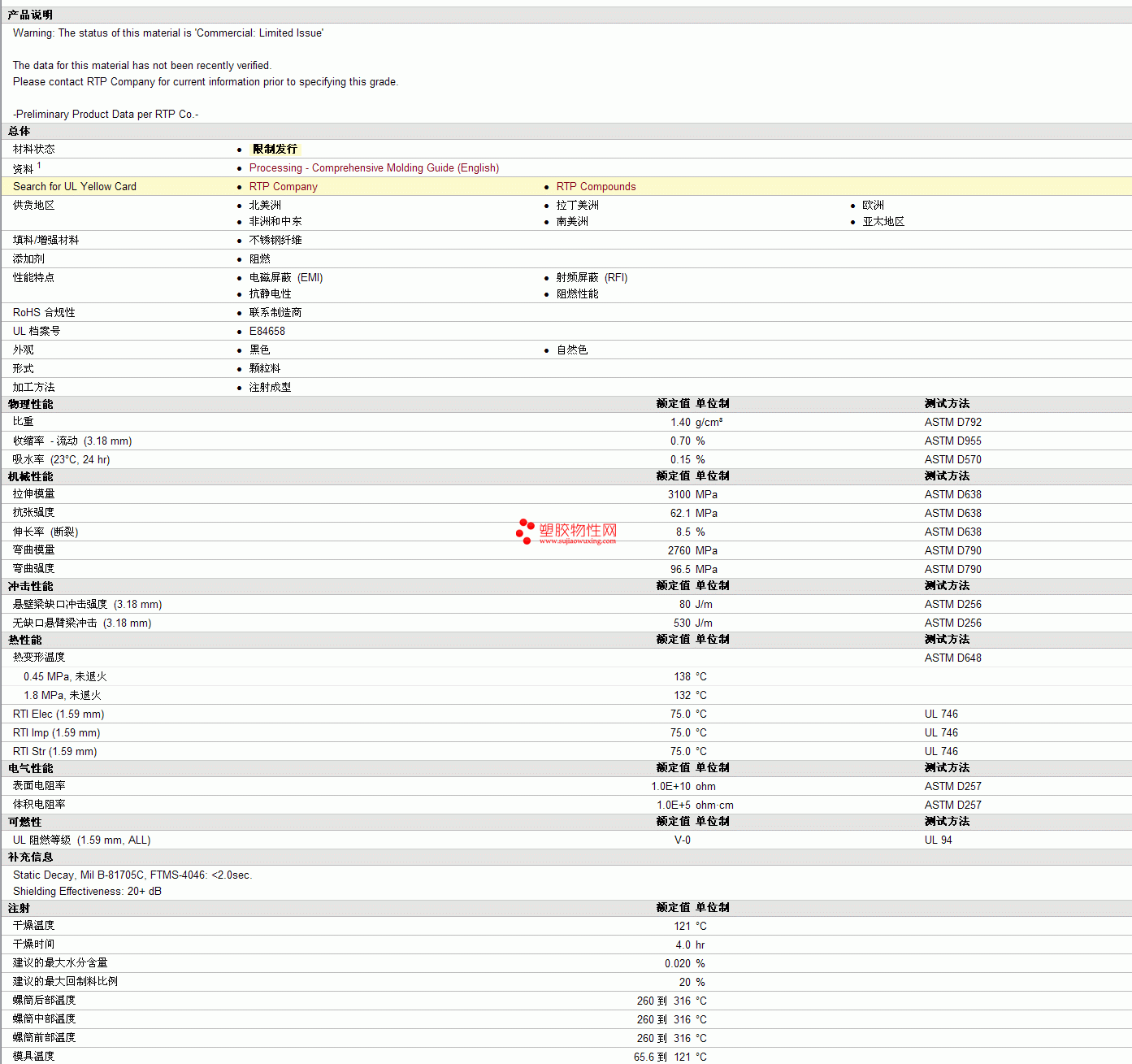Click the 物理性能 section header
This screenshot has height=1064, width=1132.
(x=30, y=405)
